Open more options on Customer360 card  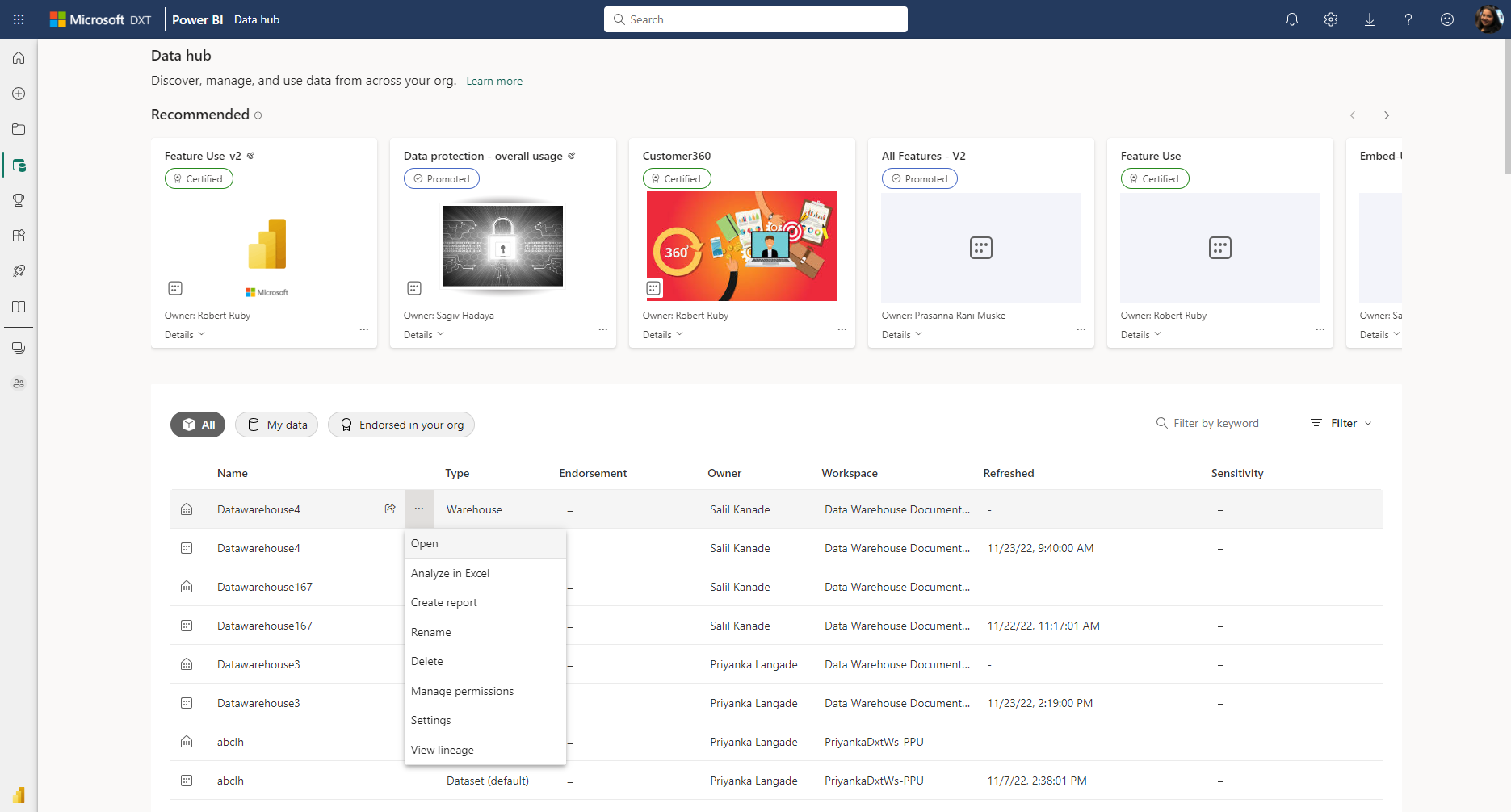(842, 329)
